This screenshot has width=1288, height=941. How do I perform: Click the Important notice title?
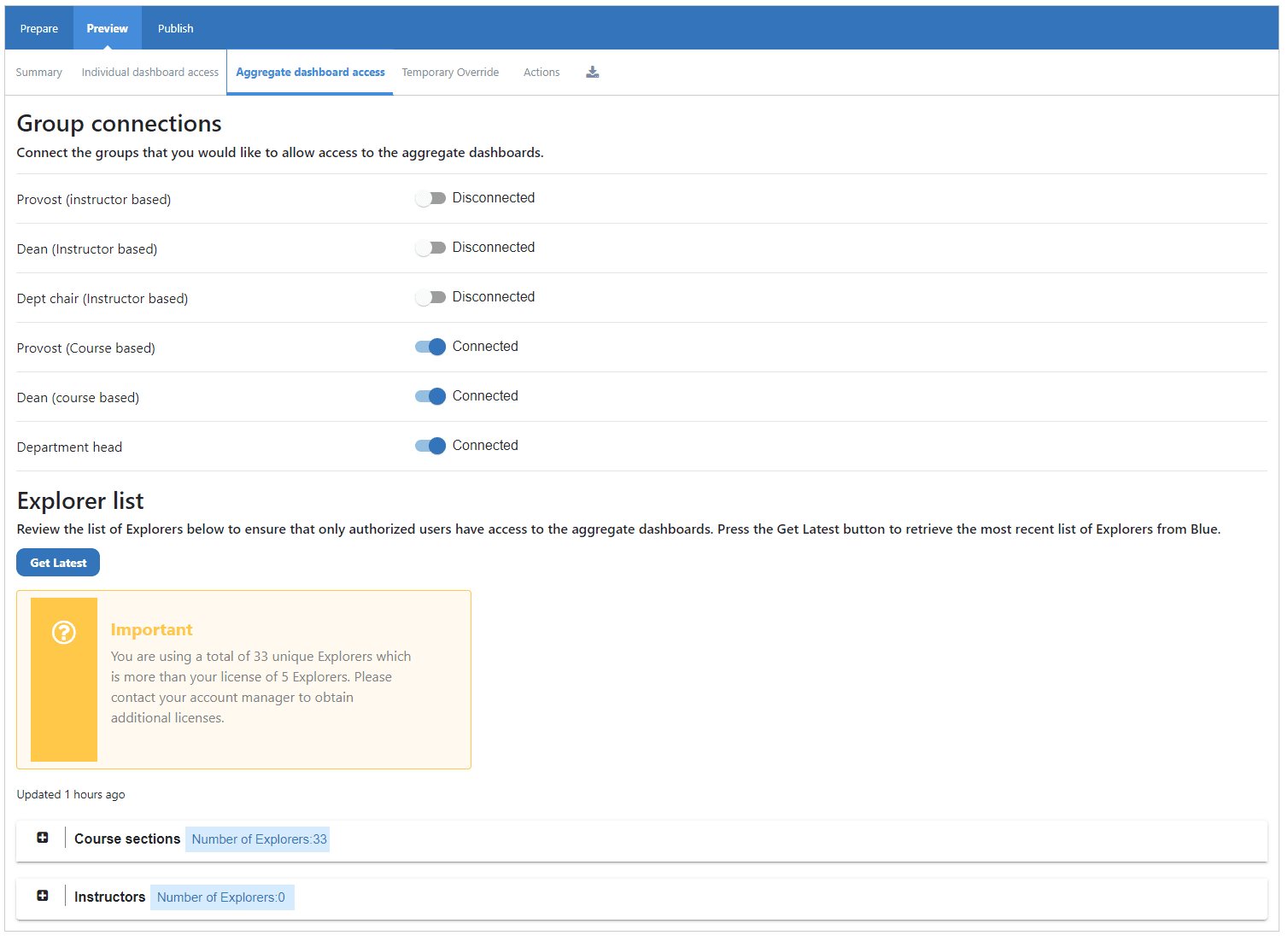click(152, 630)
